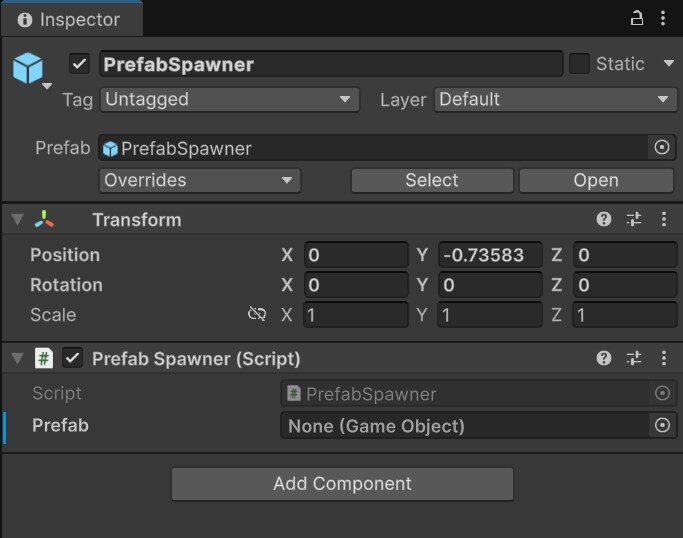Viewport: 683px width, 538px height.
Task: Click object picker for Prefab field
Action: pyautogui.click(x=661, y=426)
